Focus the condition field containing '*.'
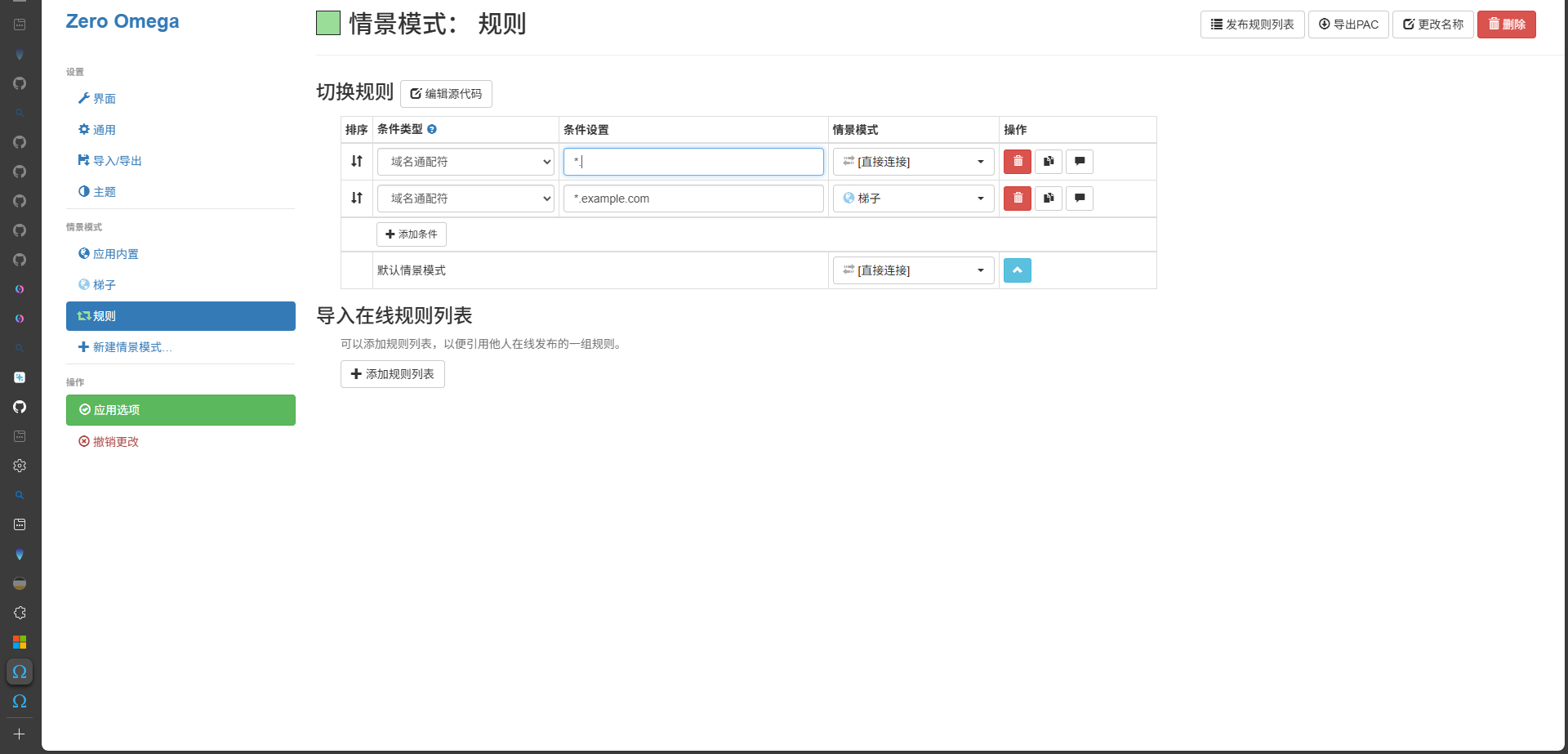The height and width of the screenshot is (754, 1568). point(693,162)
